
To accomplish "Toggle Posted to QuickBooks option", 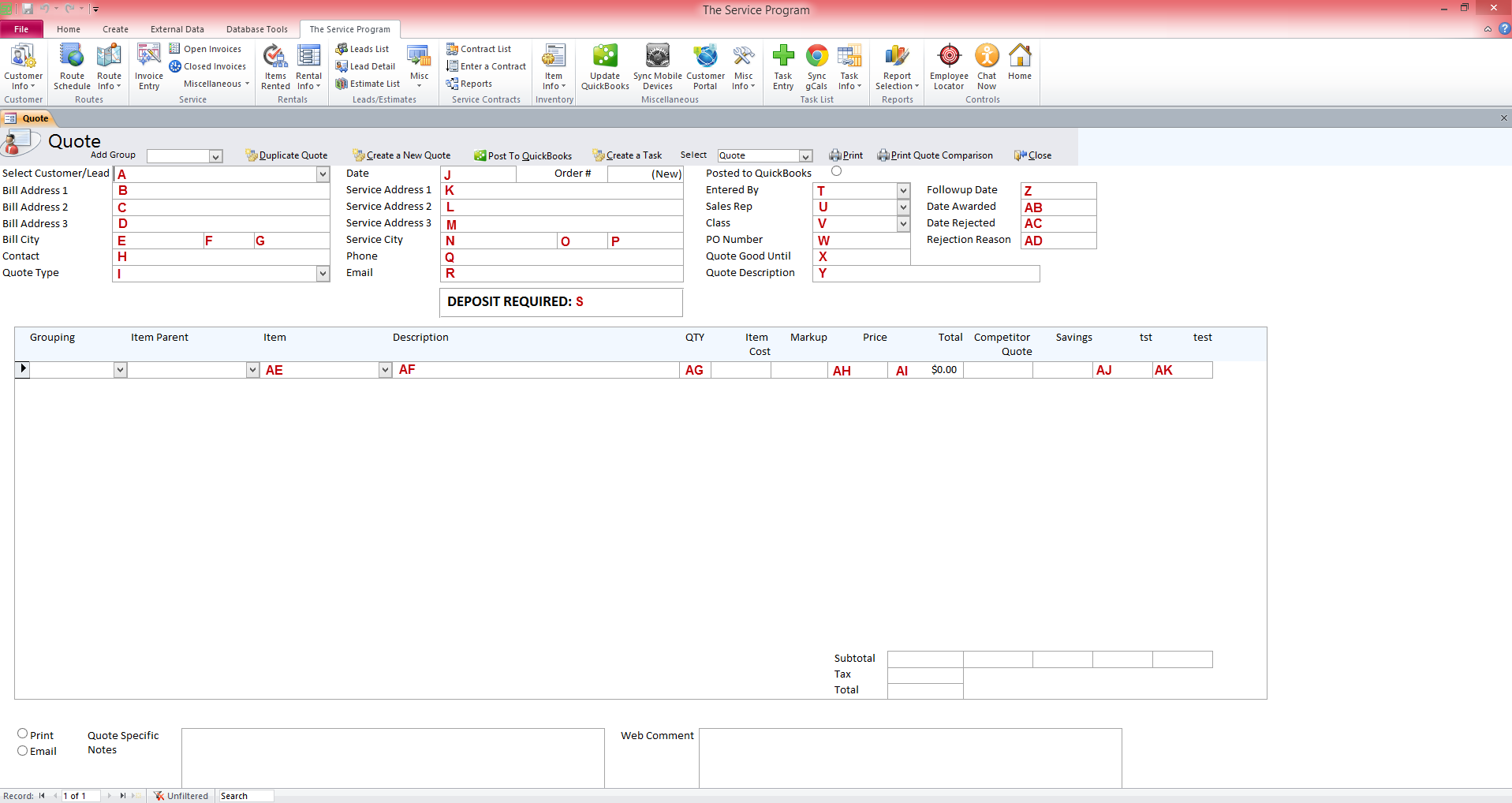I will click(836, 171).
